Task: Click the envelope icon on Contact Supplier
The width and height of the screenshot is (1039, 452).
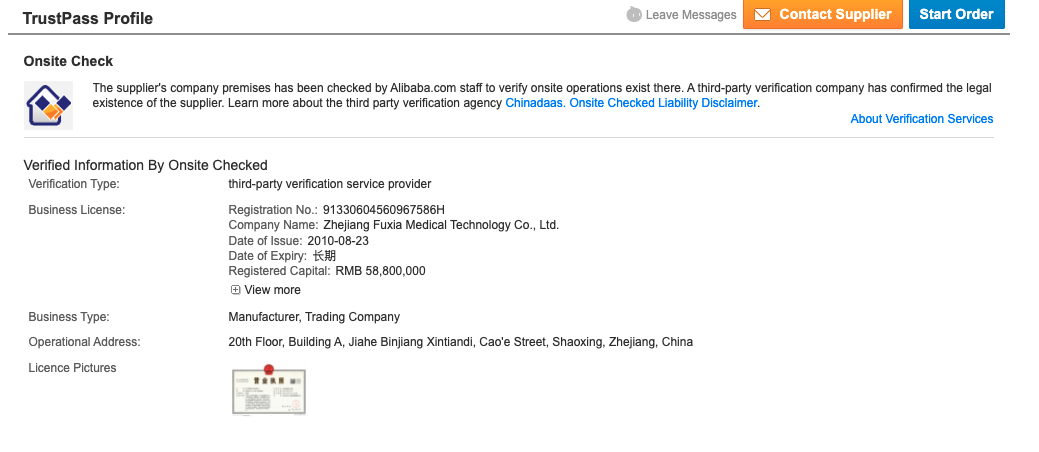Action: click(x=762, y=15)
